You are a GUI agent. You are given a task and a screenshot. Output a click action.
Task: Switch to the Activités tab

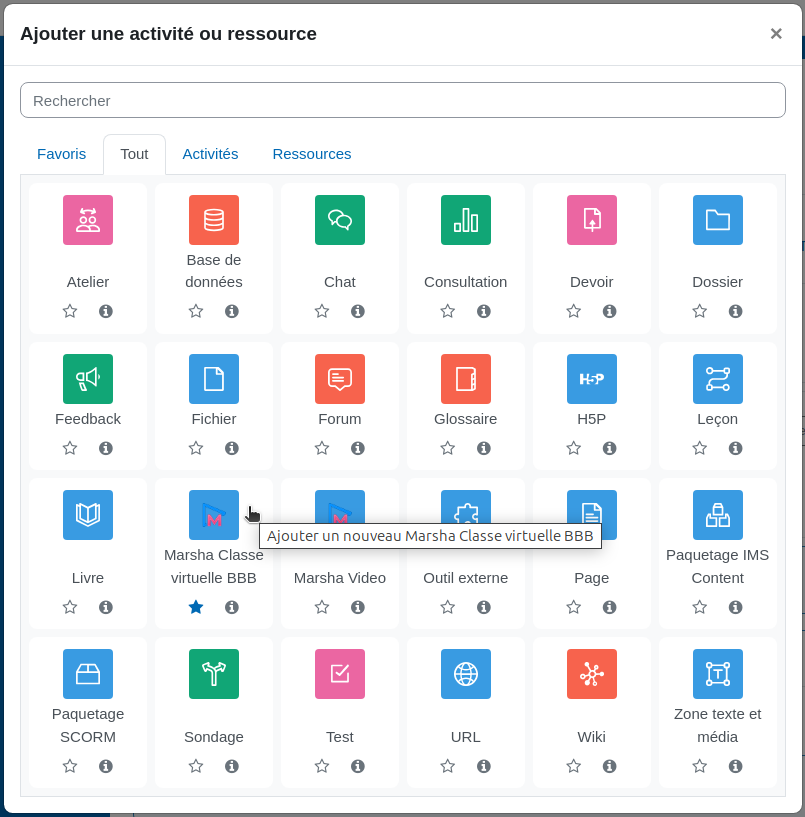[x=210, y=154]
